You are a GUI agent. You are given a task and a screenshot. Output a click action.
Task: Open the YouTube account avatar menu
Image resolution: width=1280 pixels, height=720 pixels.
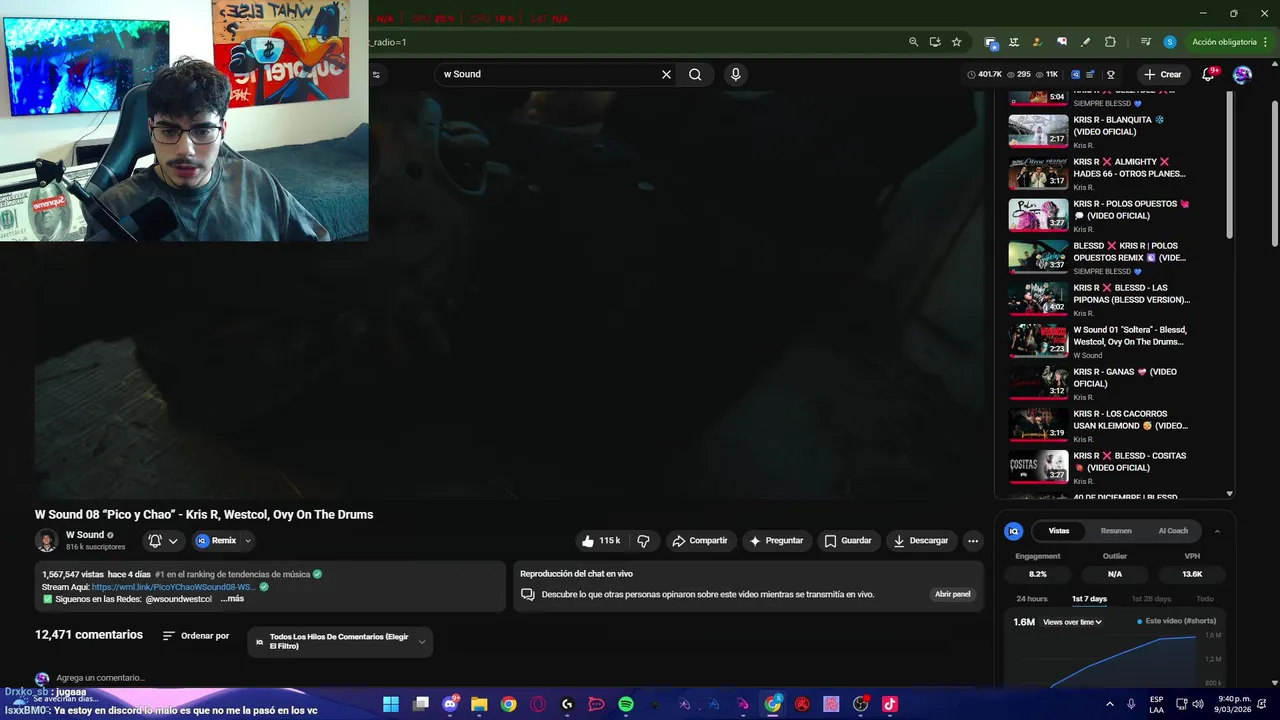[x=1242, y=74]
